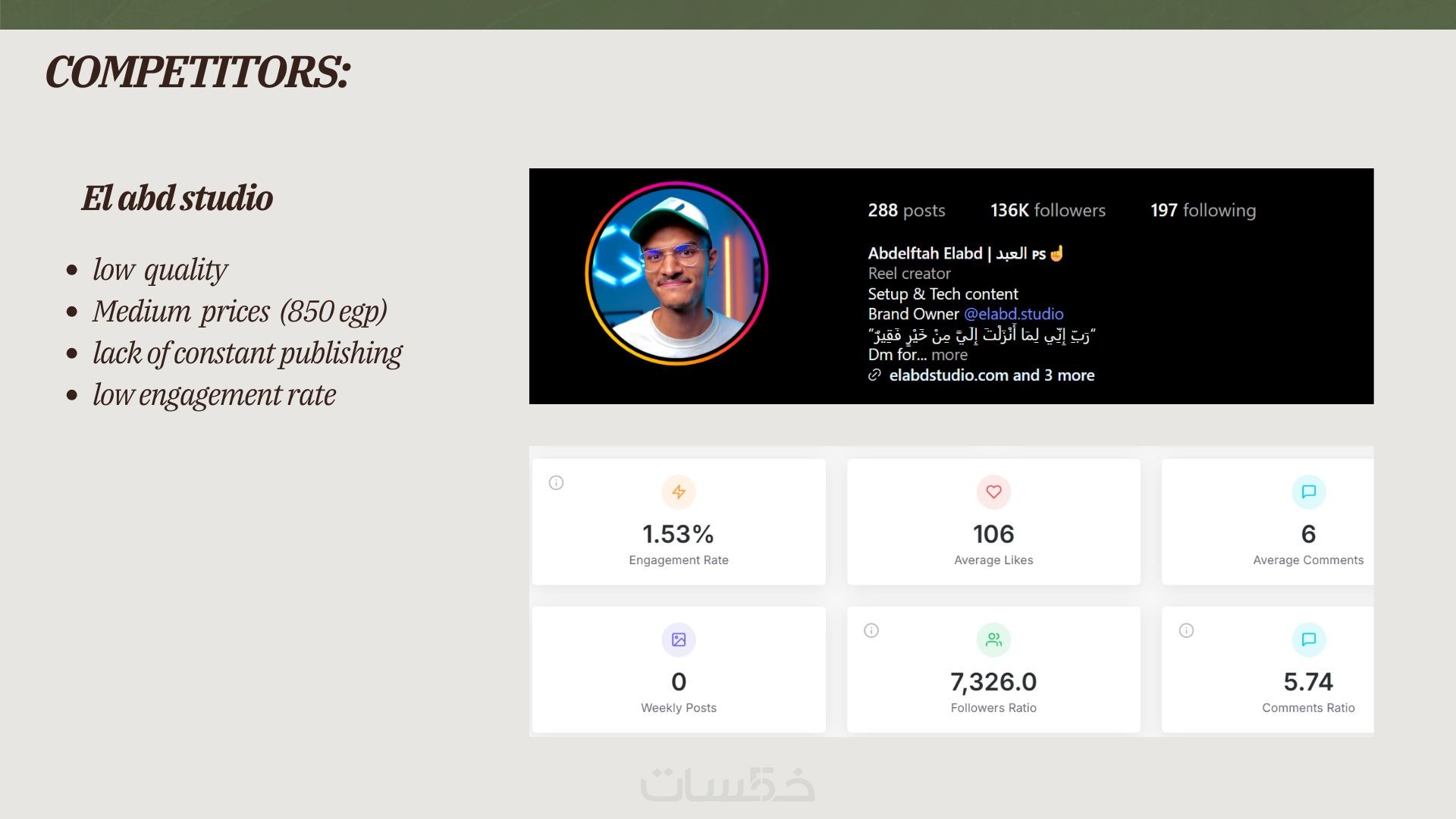Click the info icon on Engagement Rate card
Screen dimensions: 1456x819
pos(556,483)
